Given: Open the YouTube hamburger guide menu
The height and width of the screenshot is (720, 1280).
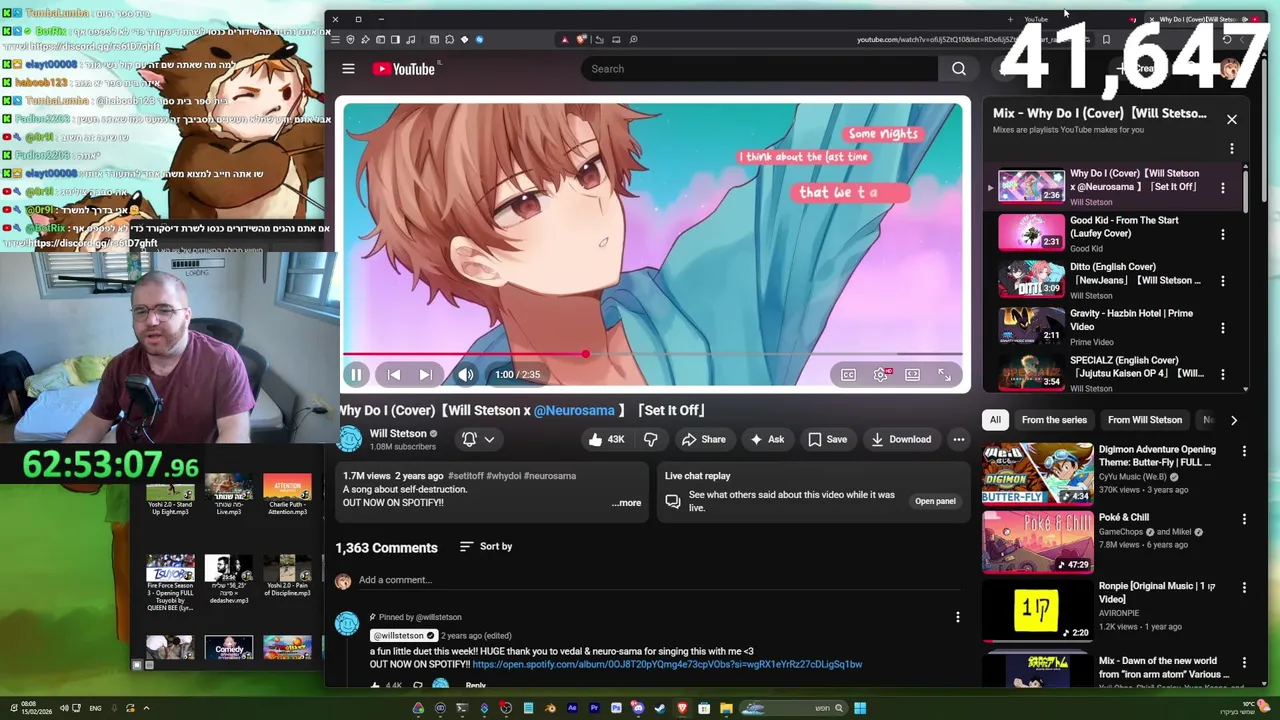Looking at the screenshot, I should [x=348, y=69].
